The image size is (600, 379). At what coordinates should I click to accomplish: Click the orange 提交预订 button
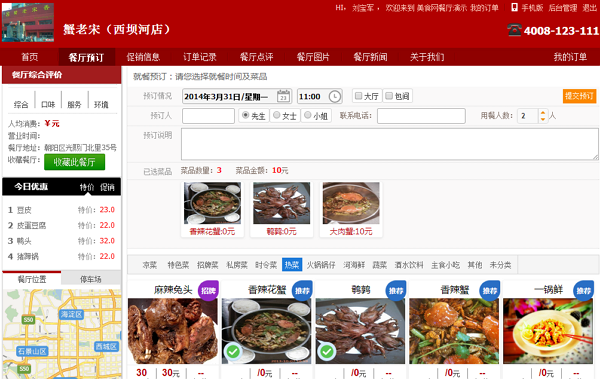coord(579,96)
